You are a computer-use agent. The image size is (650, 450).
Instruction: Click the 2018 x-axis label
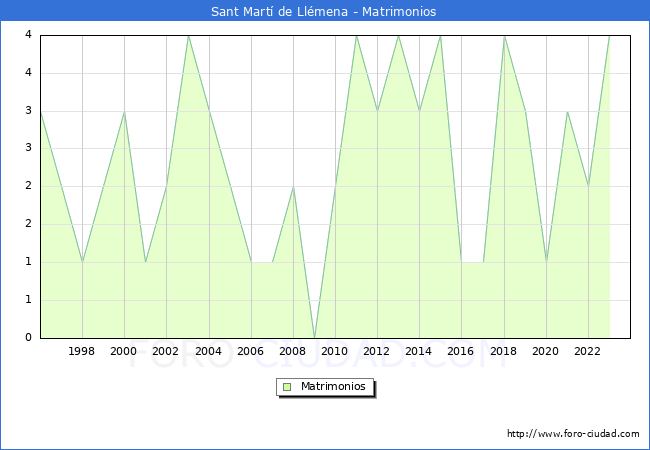point(503,351)
